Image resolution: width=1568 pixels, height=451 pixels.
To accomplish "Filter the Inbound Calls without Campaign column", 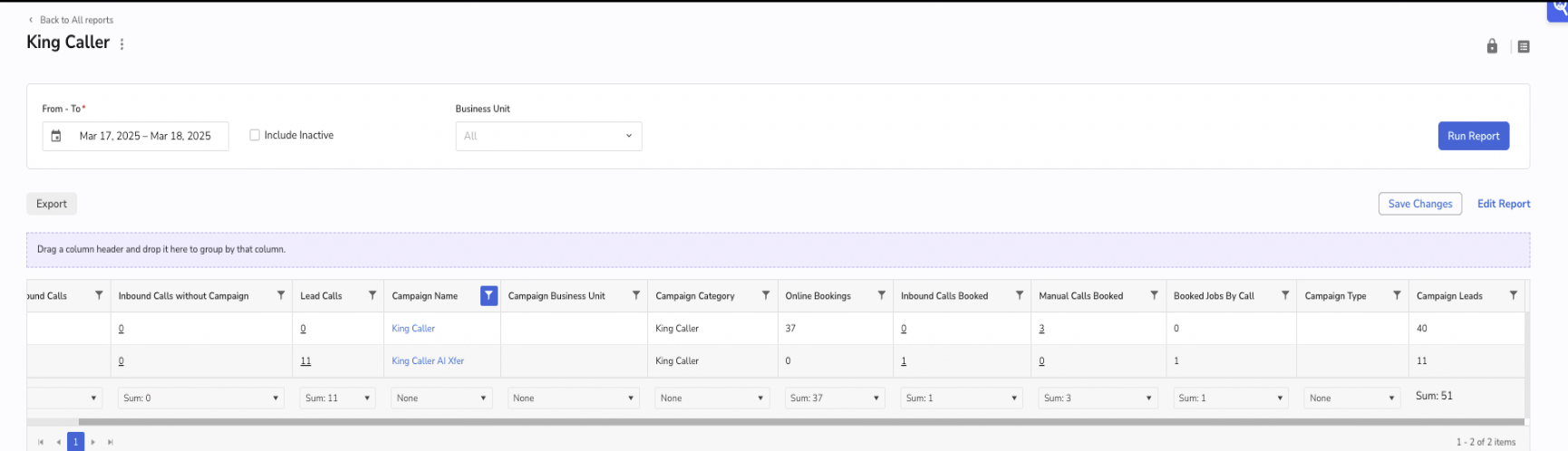I will (x=281, y=295).
